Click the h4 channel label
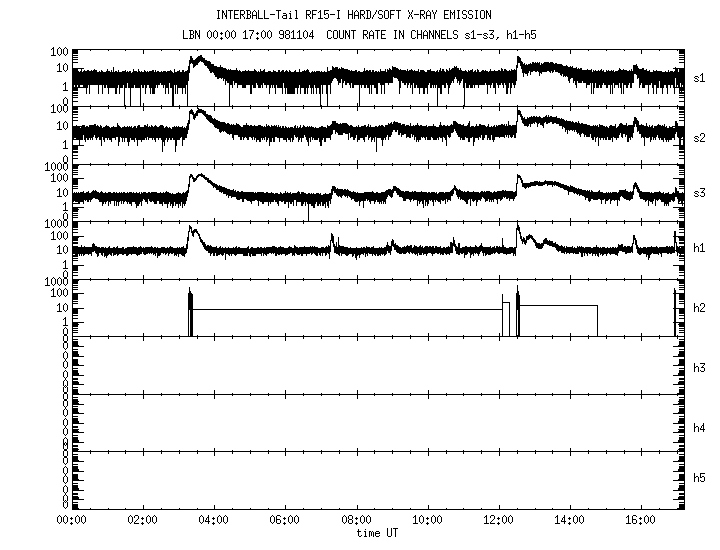The height and width of the screenshot is (550, 720). pyautogui.click(x=700, y=427)
